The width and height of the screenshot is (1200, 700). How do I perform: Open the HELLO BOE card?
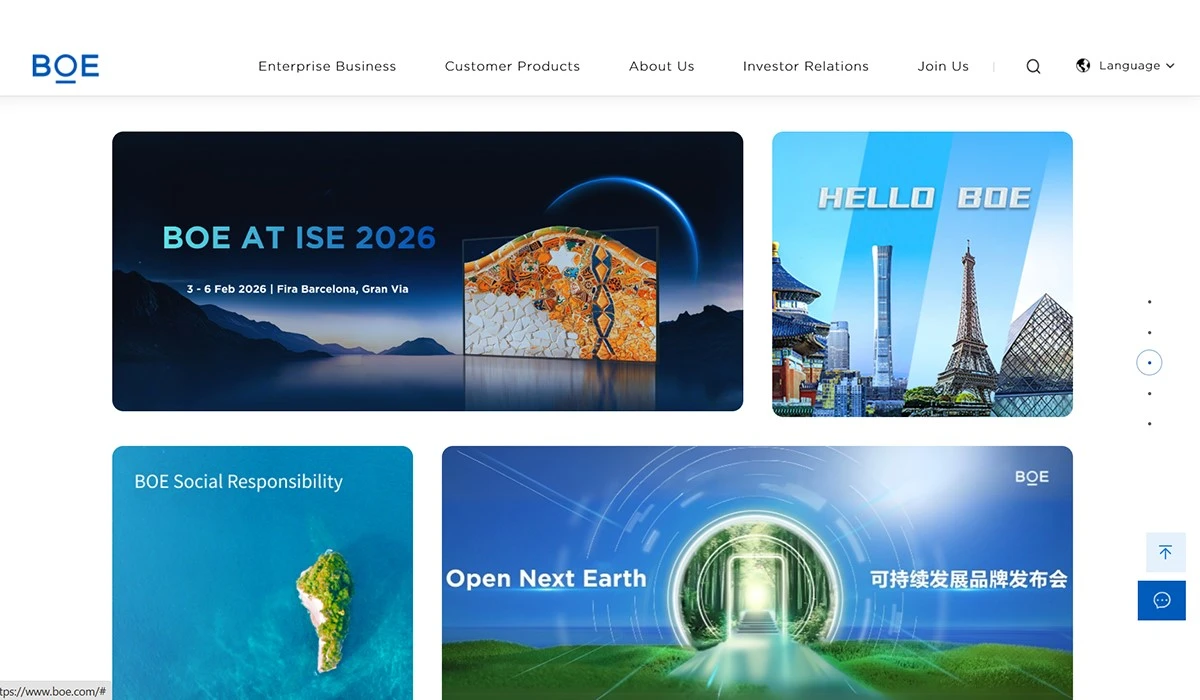[922, 274]
